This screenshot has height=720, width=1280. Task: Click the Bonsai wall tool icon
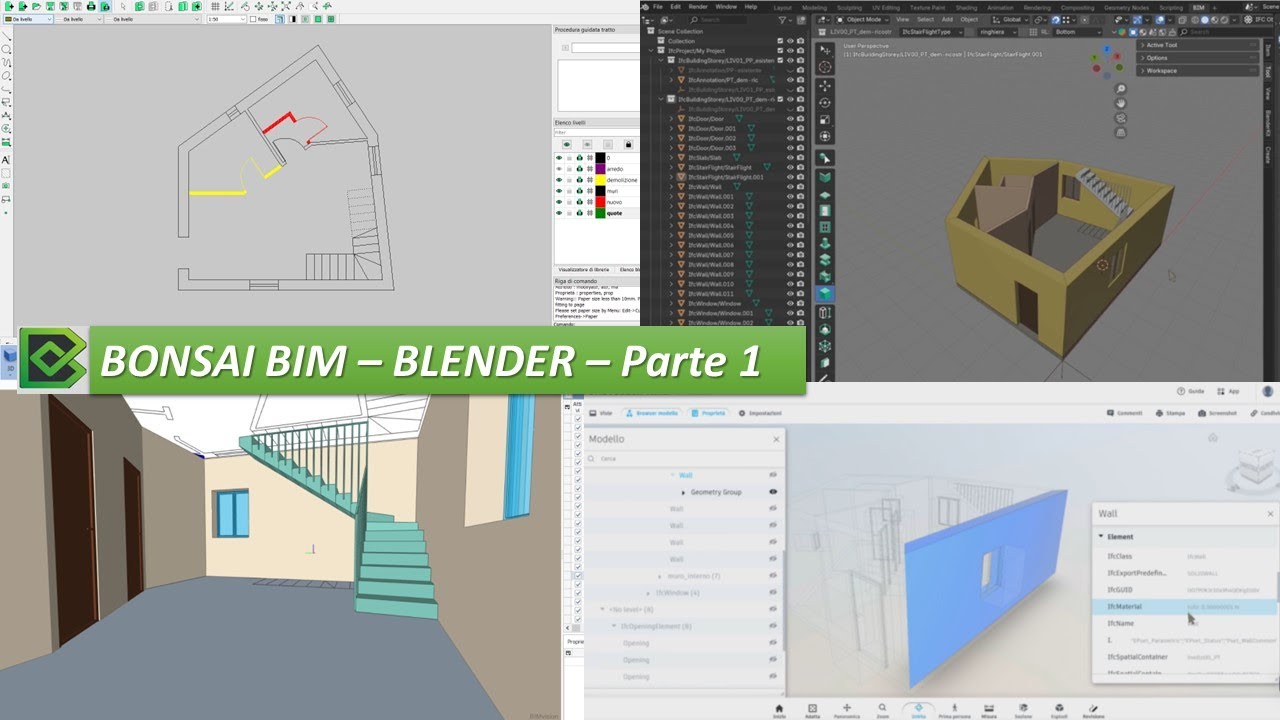point(825,177)
